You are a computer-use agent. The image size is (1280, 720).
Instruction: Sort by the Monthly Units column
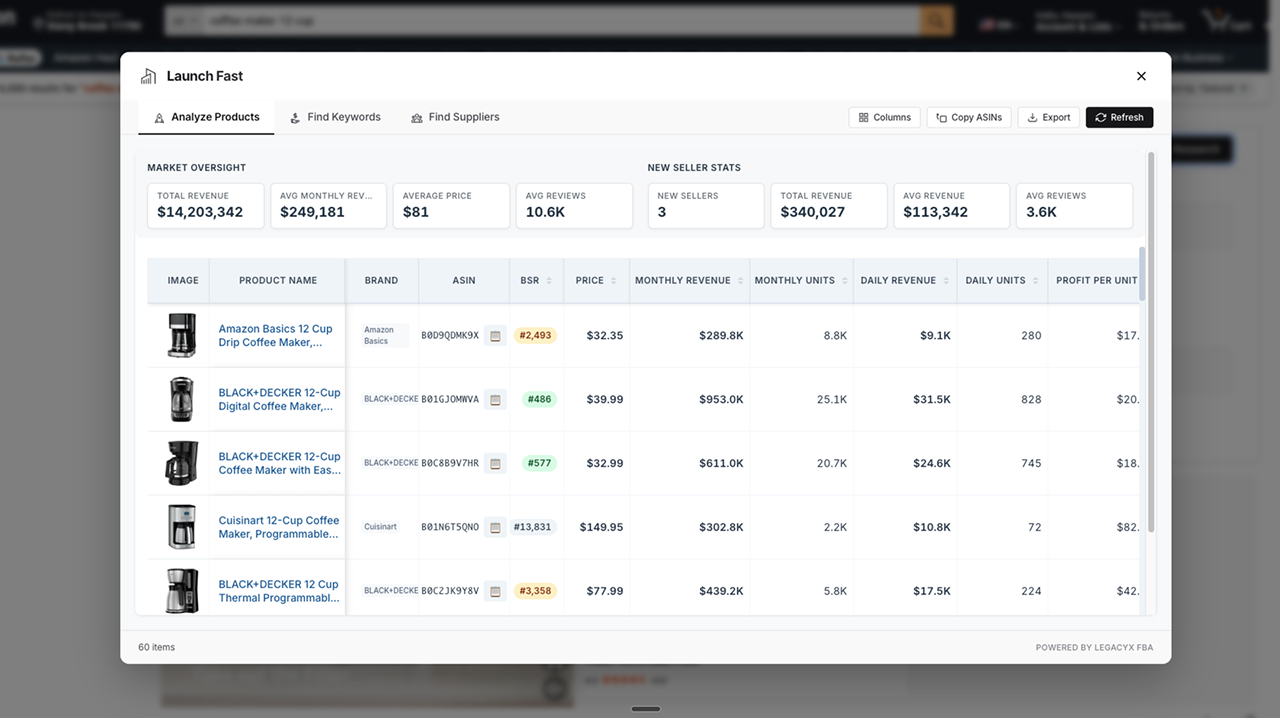point(801,281)
